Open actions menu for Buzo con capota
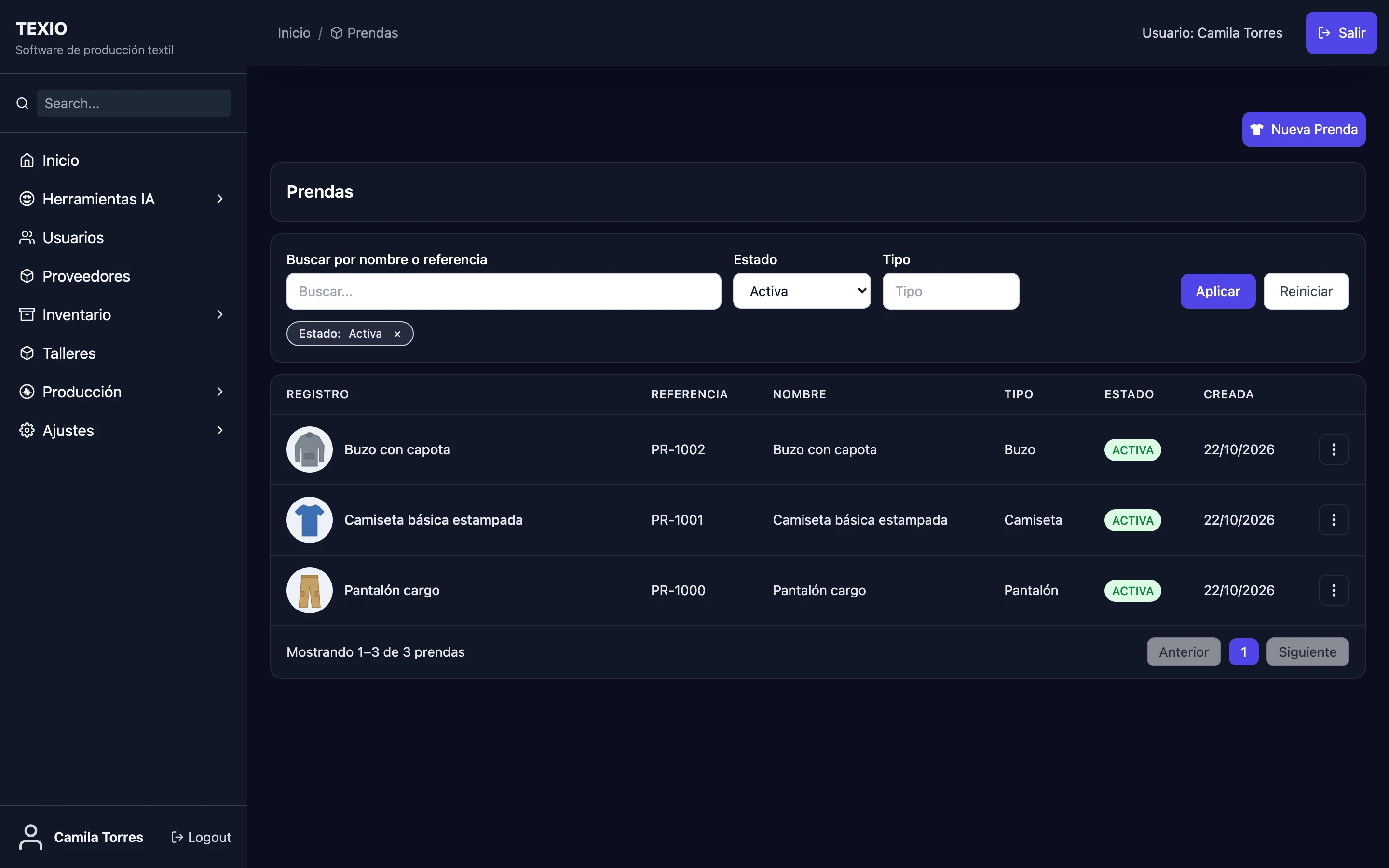 1334,449
